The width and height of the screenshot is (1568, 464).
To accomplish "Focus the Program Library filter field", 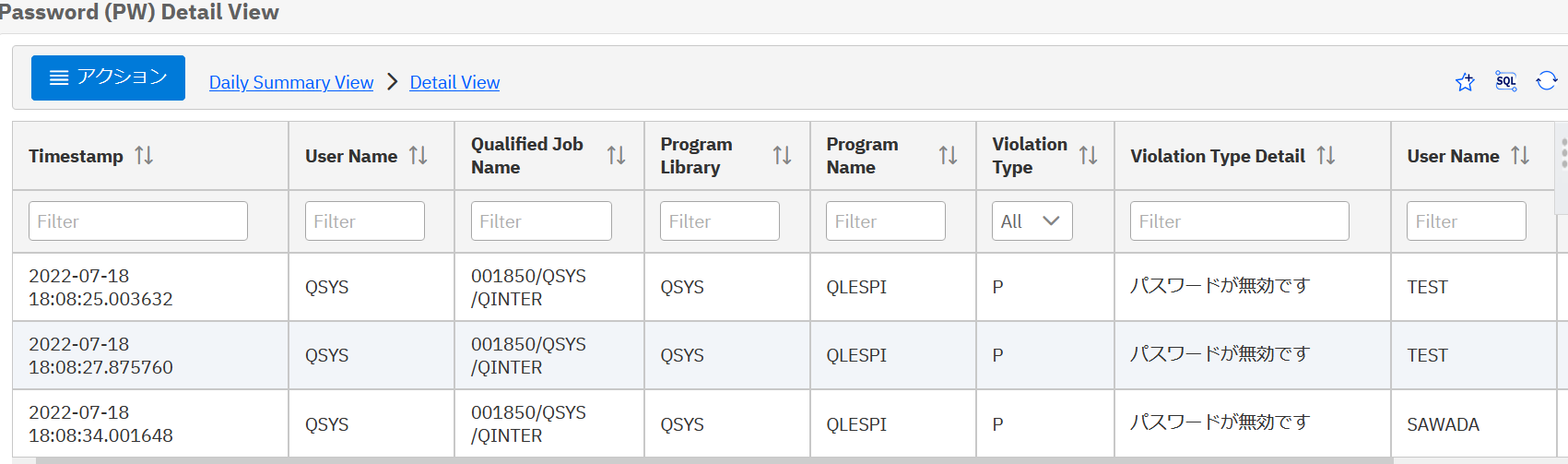I will pos(720,221).
